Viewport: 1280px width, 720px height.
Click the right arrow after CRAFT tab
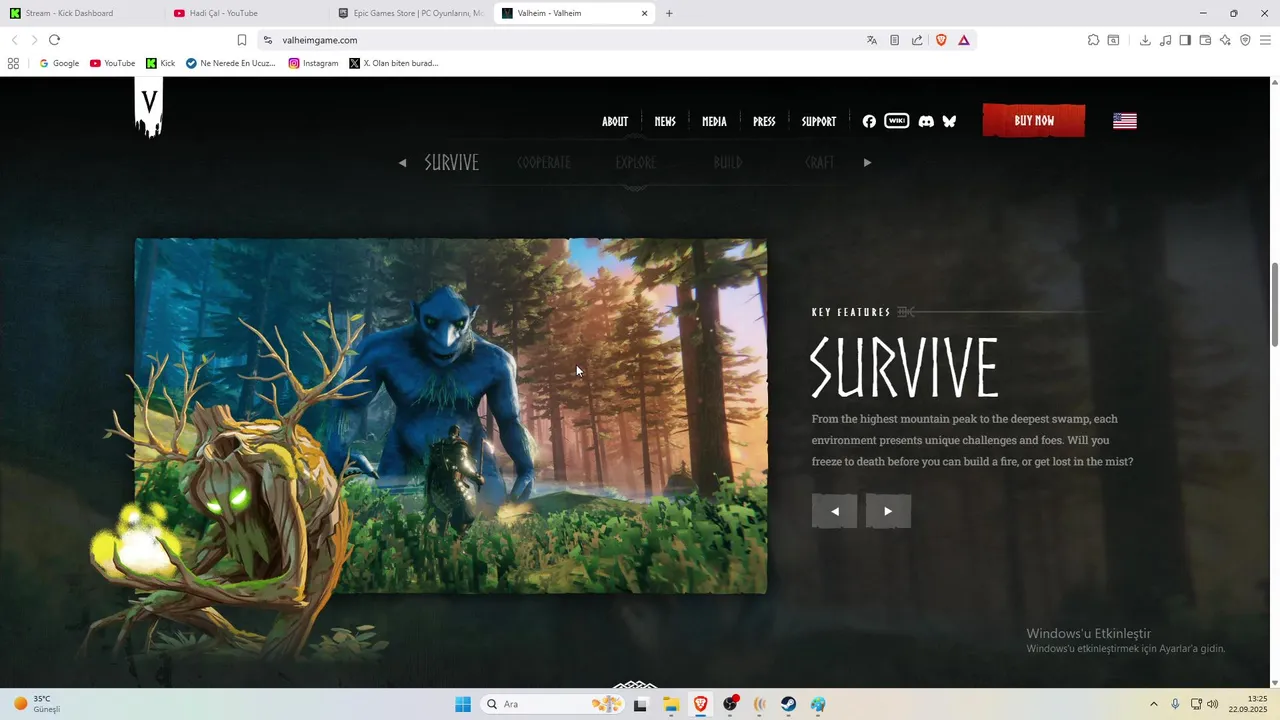tap(867, 162)
